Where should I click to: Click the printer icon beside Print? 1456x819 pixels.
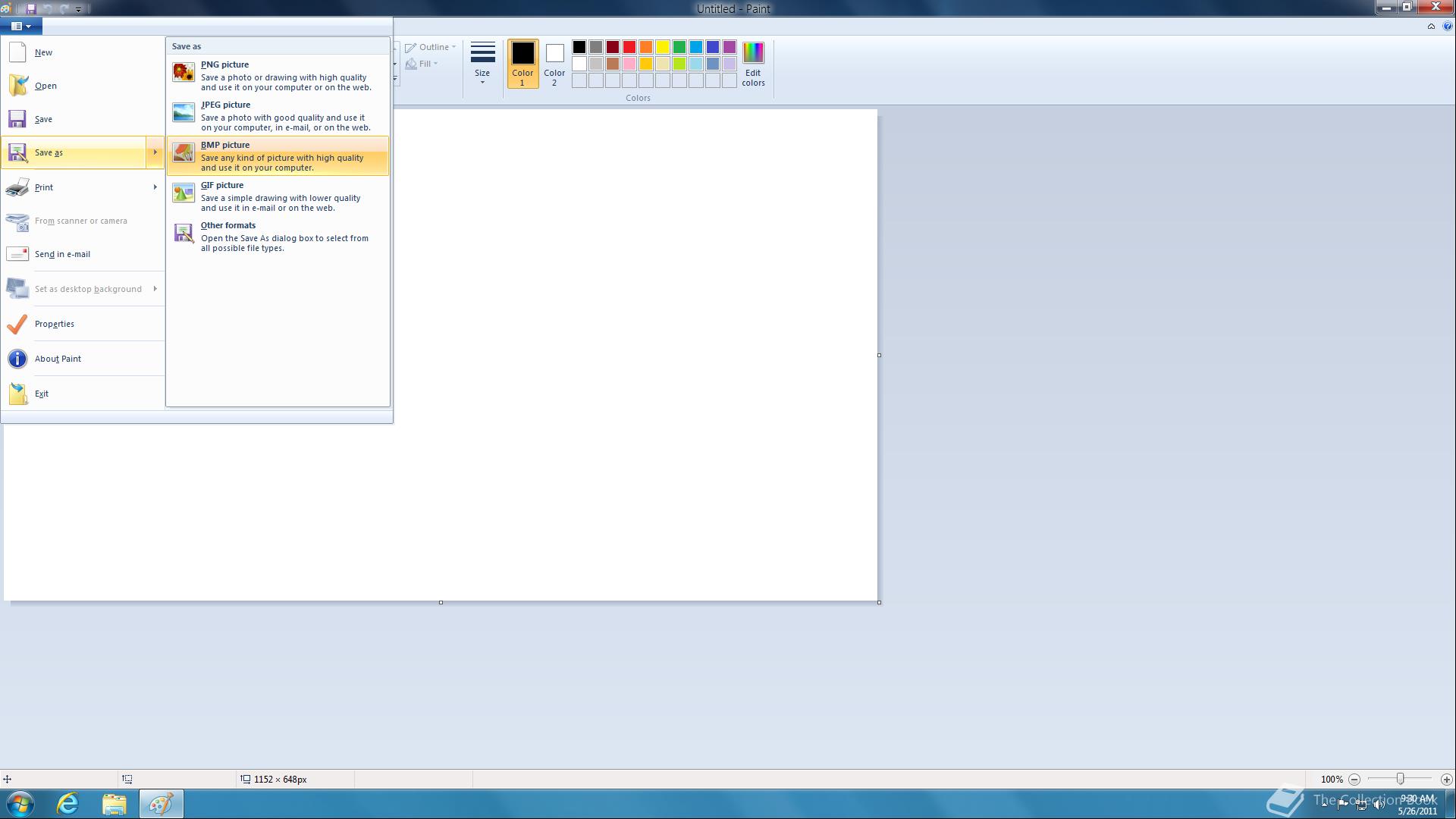point(17,187)
